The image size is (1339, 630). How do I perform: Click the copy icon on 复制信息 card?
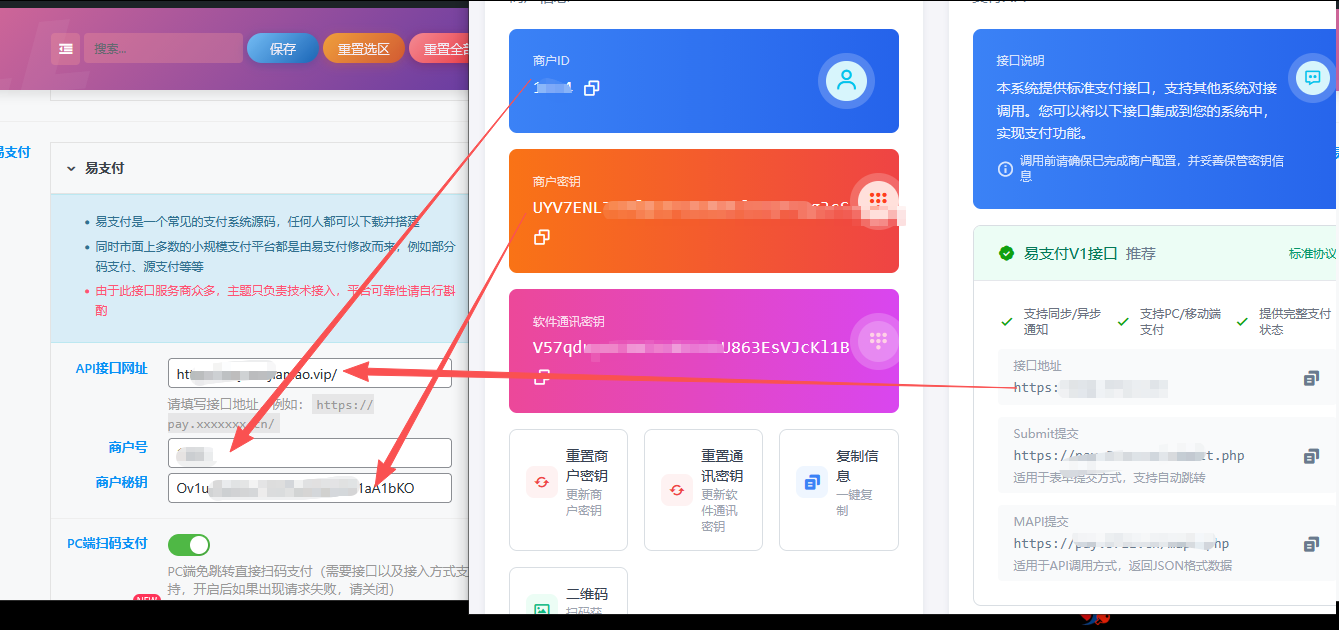click(x=811, y=481)
